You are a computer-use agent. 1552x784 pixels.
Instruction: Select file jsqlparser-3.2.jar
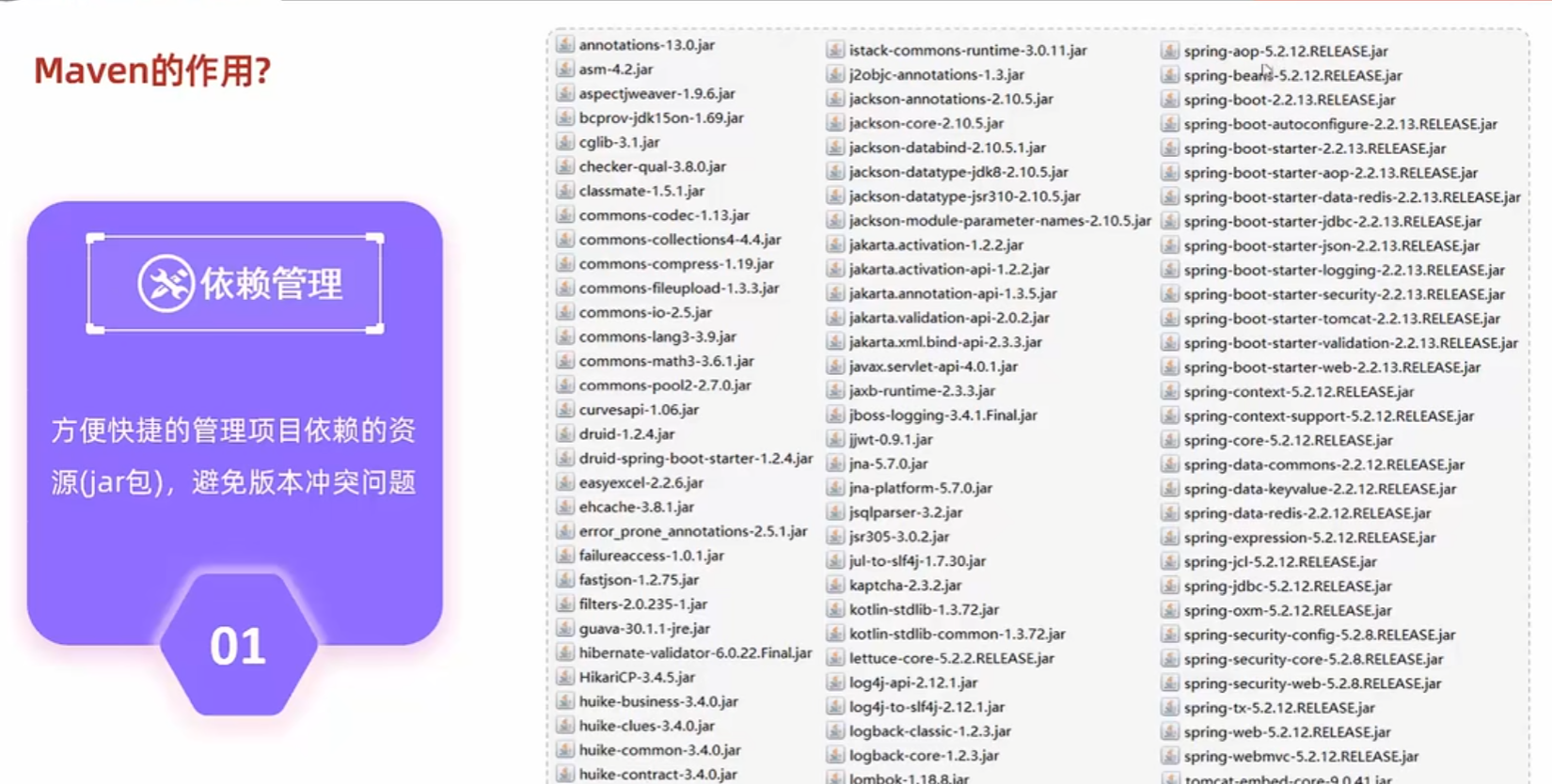click(906, 512)
